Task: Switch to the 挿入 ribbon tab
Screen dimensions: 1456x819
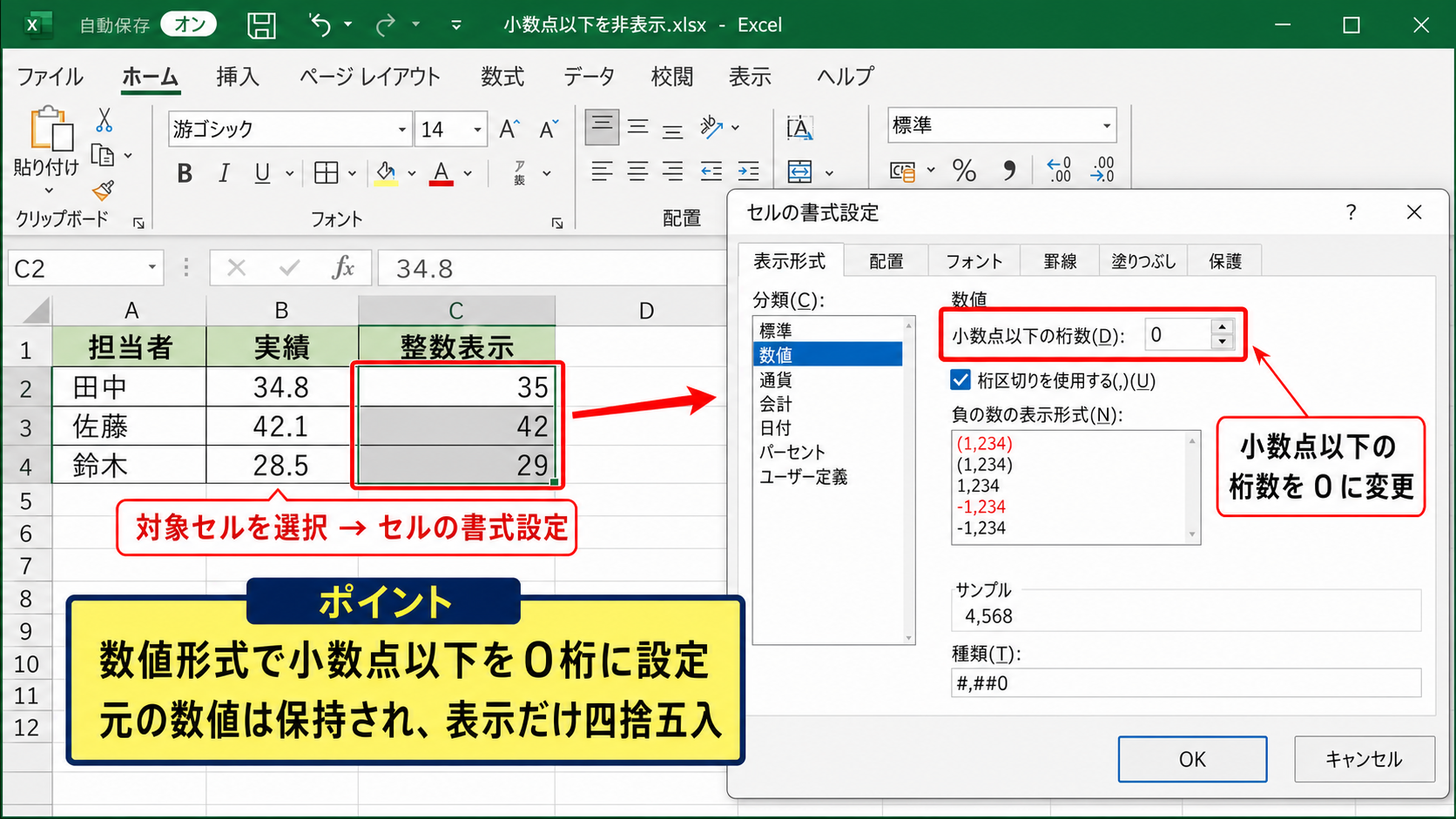Action: point(238,77)
